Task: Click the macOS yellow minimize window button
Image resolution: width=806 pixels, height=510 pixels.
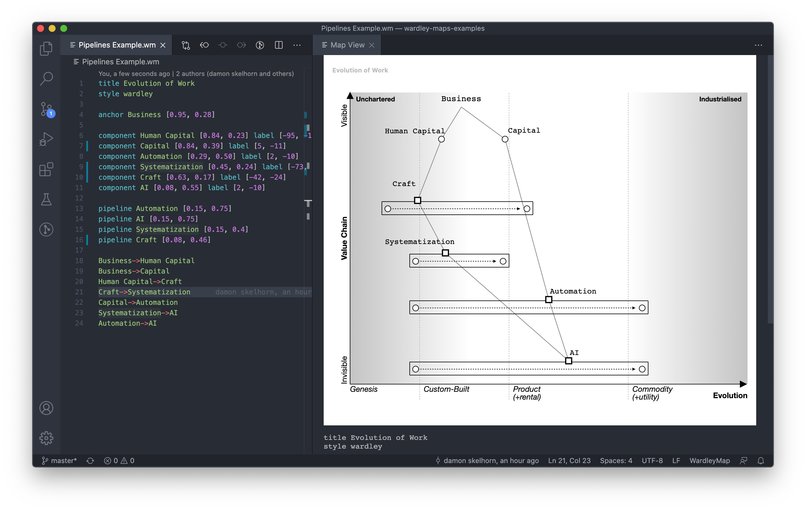Action: click(52, 28)
